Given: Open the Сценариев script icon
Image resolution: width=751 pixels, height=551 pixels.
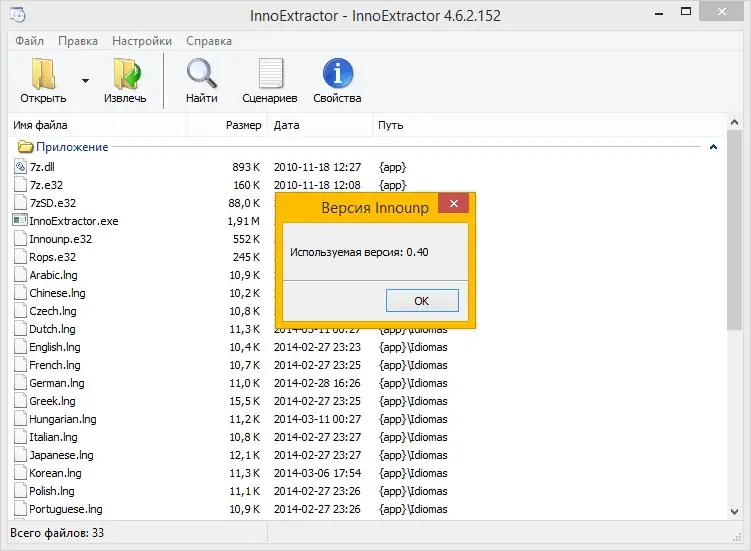Looking at the screenshot, I should [x=271, y=73].
